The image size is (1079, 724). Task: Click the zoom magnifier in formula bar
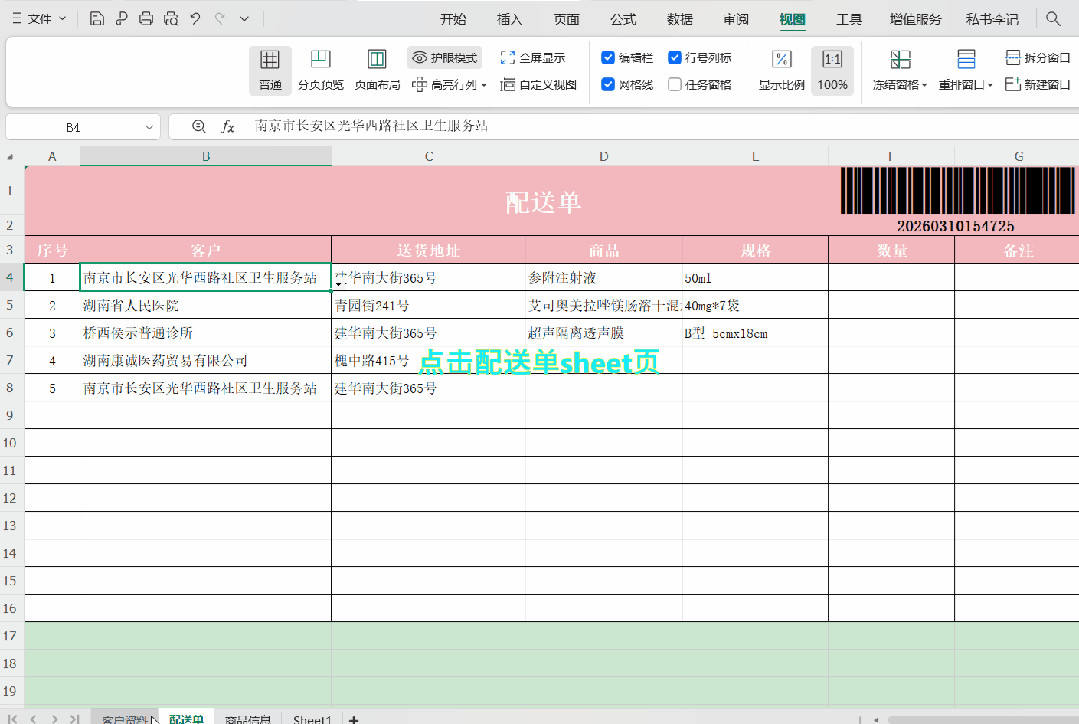[x=199, y=126]
